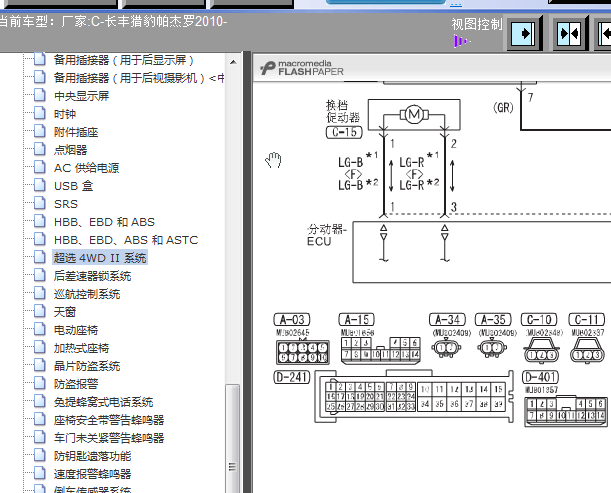611x493 pixels.
Task: Click highlighted 超选 4WD II 系统 entry
Action: (100, 258)
